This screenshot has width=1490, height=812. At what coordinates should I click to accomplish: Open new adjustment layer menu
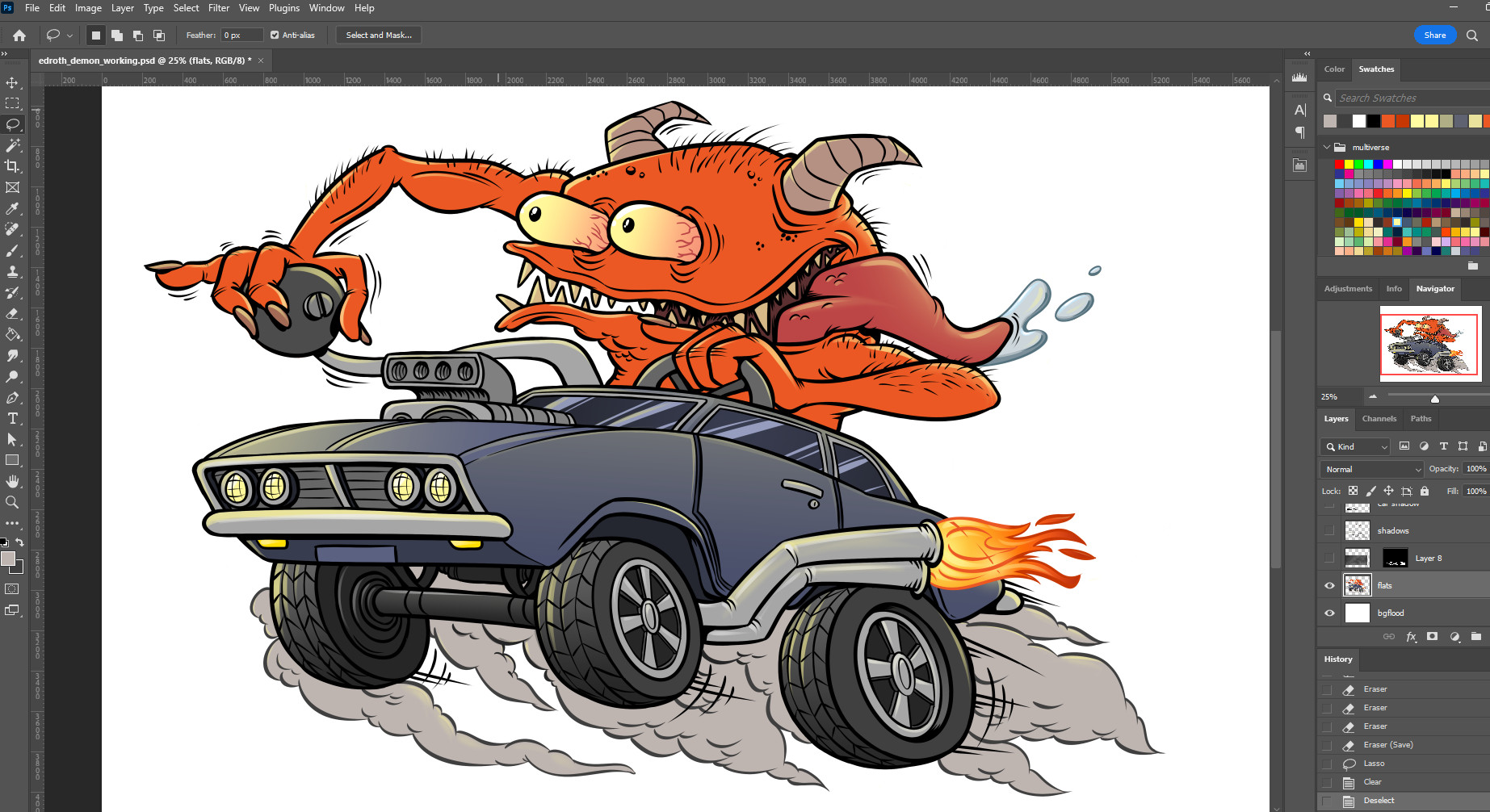(x=1454, y=637)
